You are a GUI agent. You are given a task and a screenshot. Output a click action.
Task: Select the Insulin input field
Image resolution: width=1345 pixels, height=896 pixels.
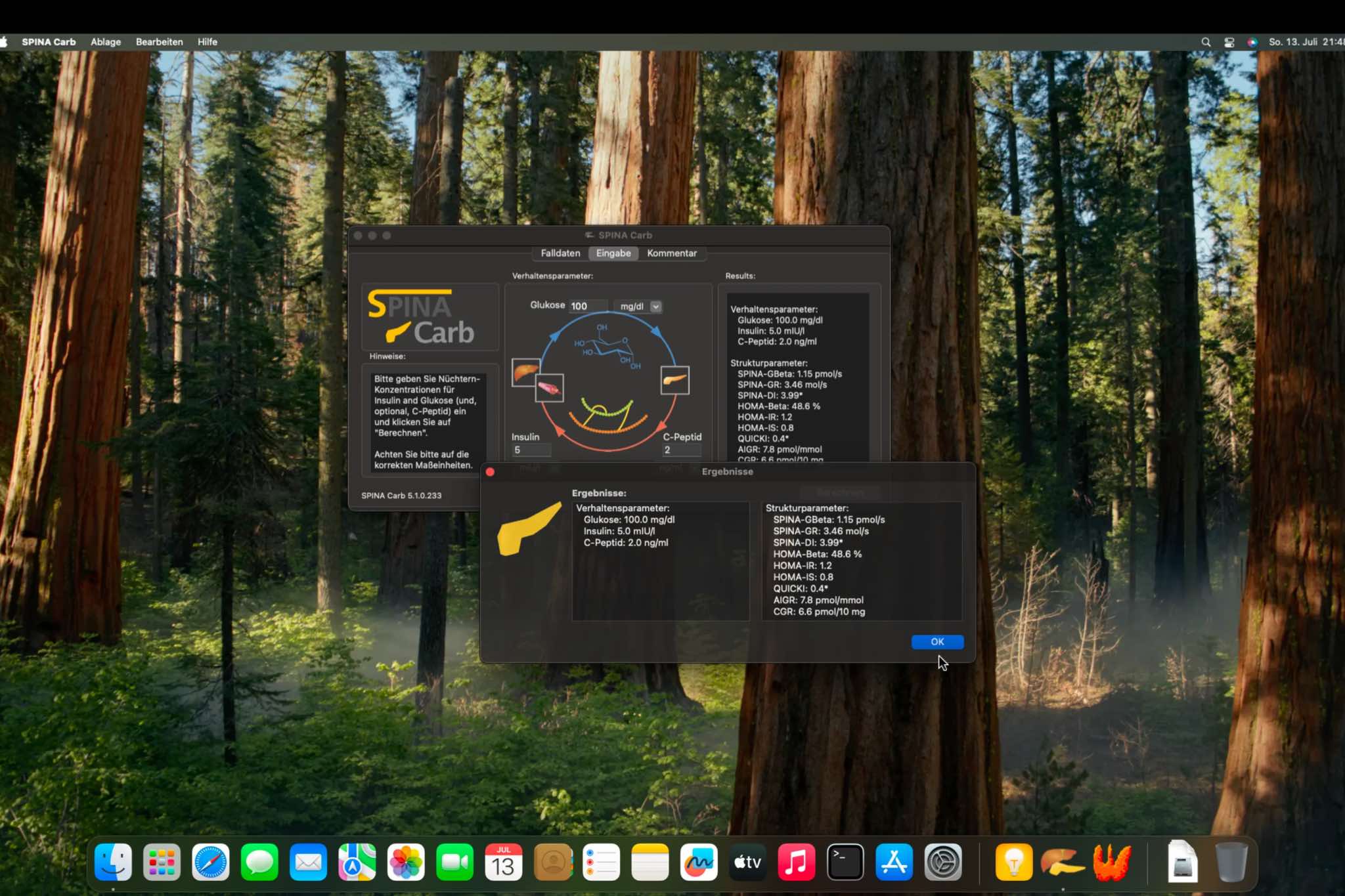coord(530,450)
